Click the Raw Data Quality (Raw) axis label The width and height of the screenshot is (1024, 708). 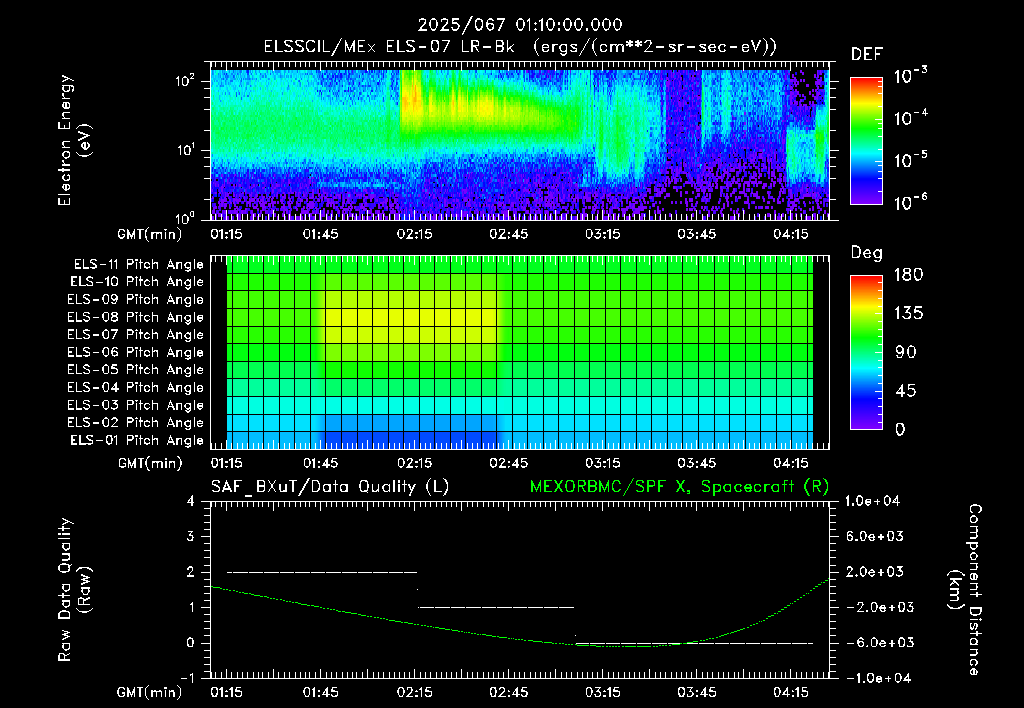click(74, 589)
